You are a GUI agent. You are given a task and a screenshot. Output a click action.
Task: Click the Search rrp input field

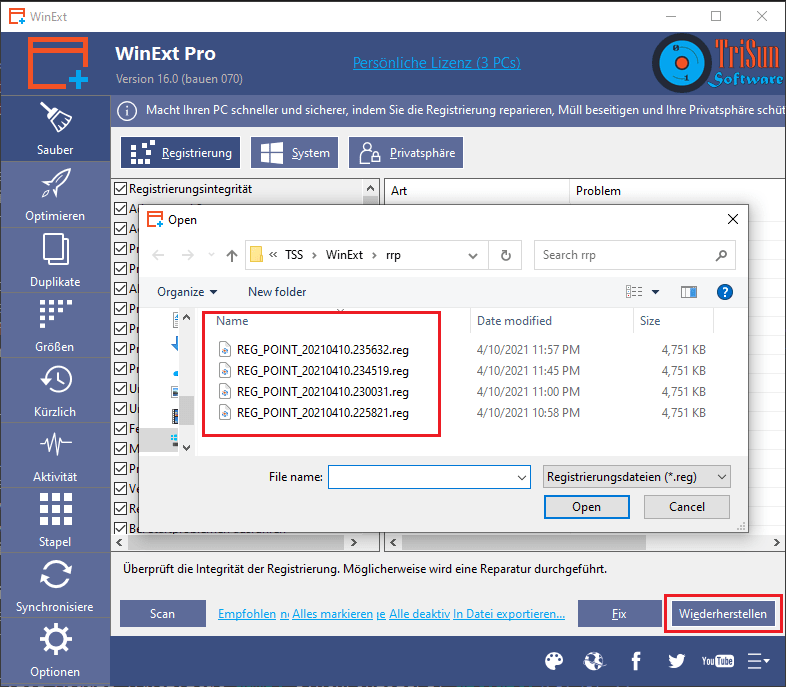[625, 255]
